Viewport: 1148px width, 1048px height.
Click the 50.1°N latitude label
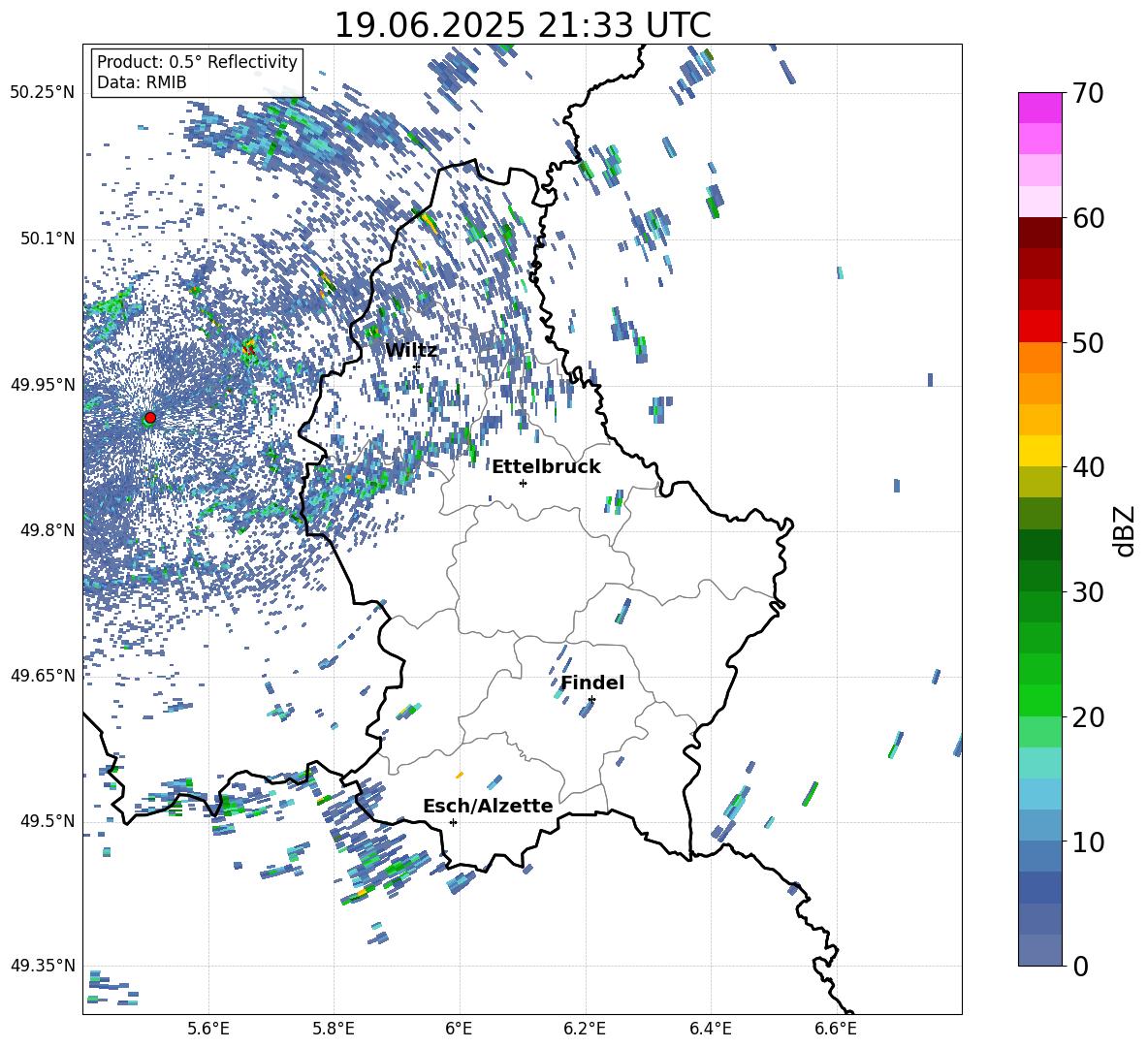coord(47,239)
